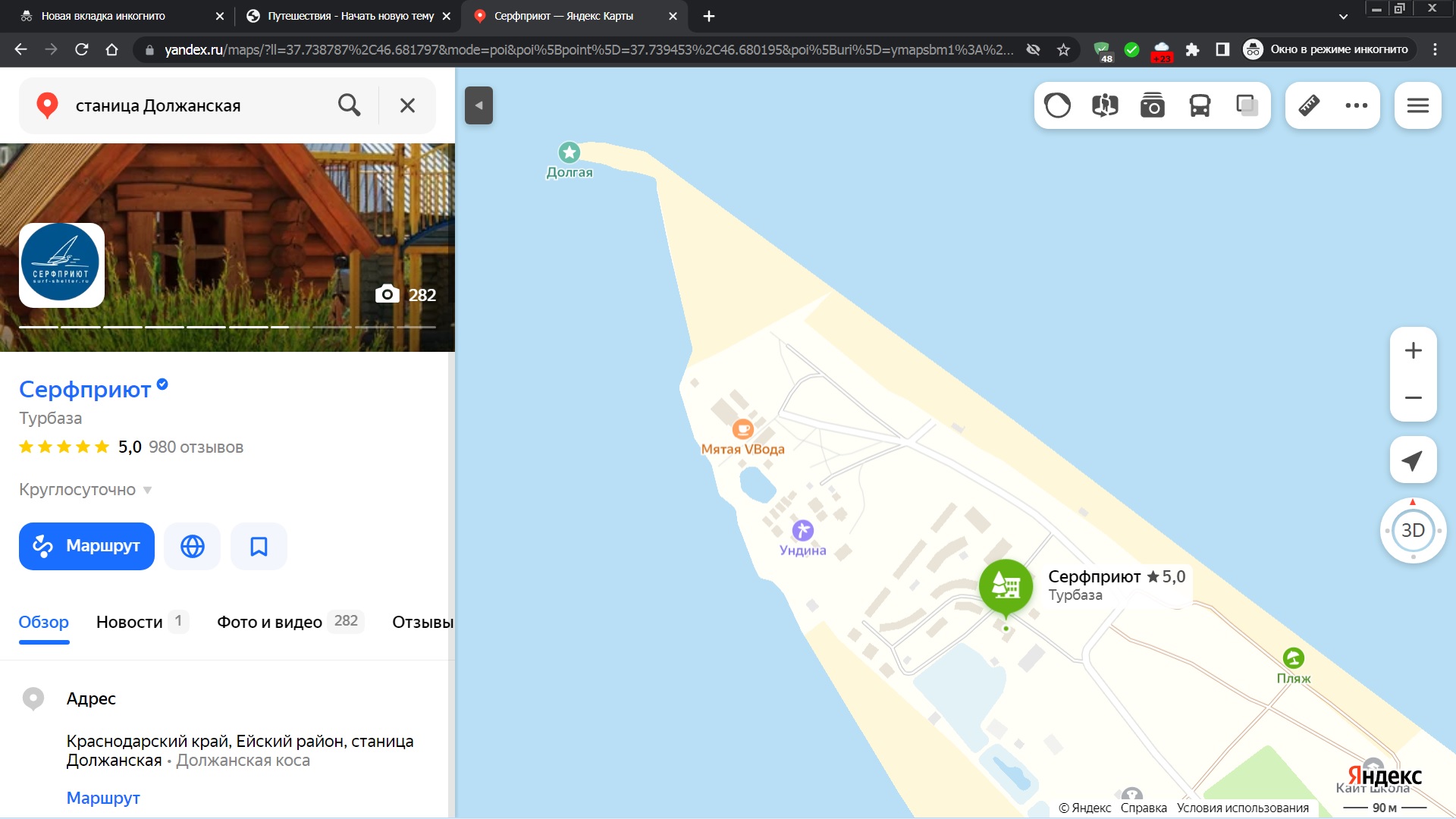The image size is (1456, 819).
Task: Open the website globe button
Action: click(x=193, y=546)
